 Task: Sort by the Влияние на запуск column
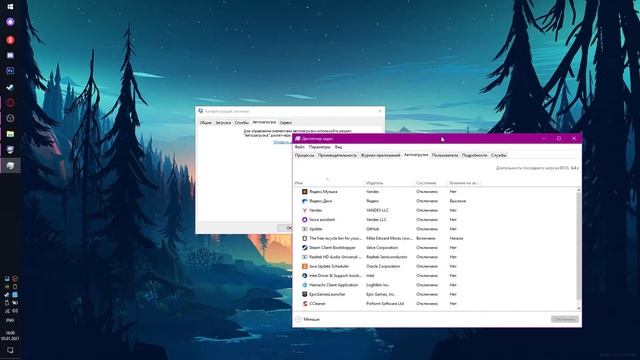464,183
